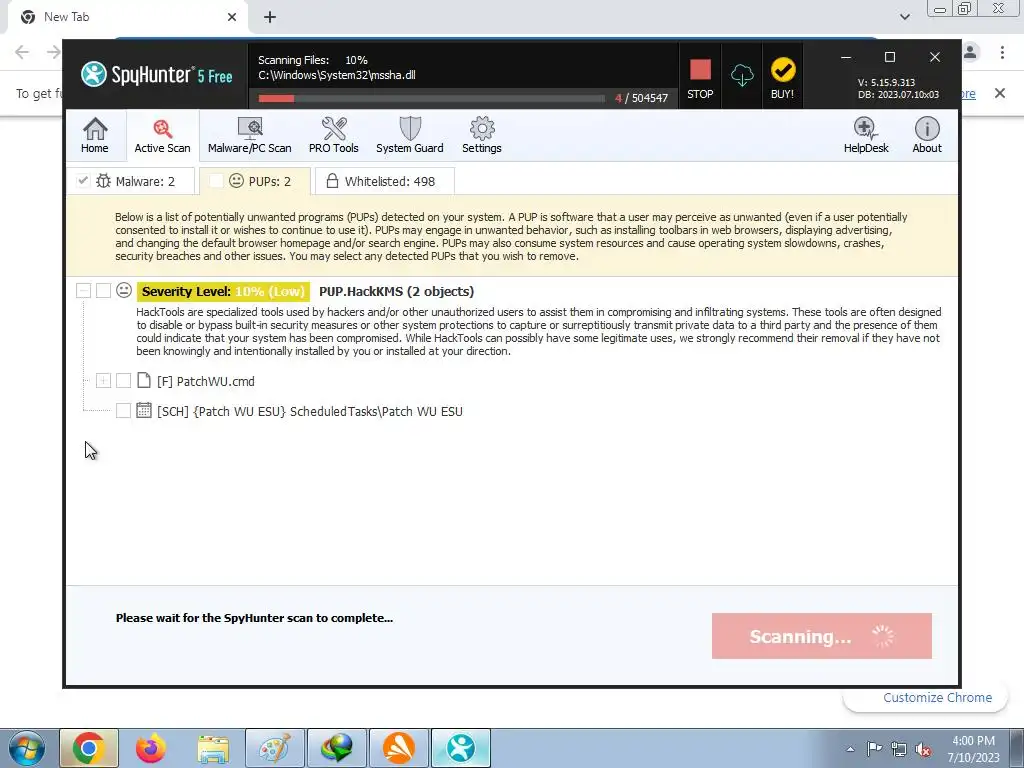Show hidden system tray icons
The image size is (1024, 768).
pyautogui.click(x=850, y=749)
